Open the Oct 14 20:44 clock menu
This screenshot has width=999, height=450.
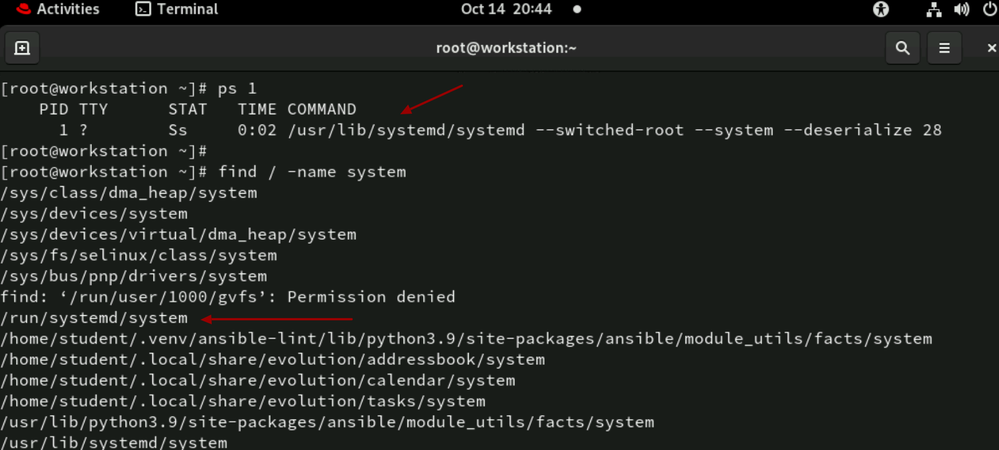pos(506,9)
